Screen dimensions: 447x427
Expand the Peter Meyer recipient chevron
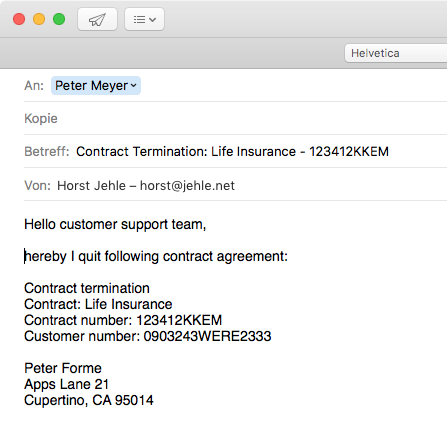coord(134,86)
